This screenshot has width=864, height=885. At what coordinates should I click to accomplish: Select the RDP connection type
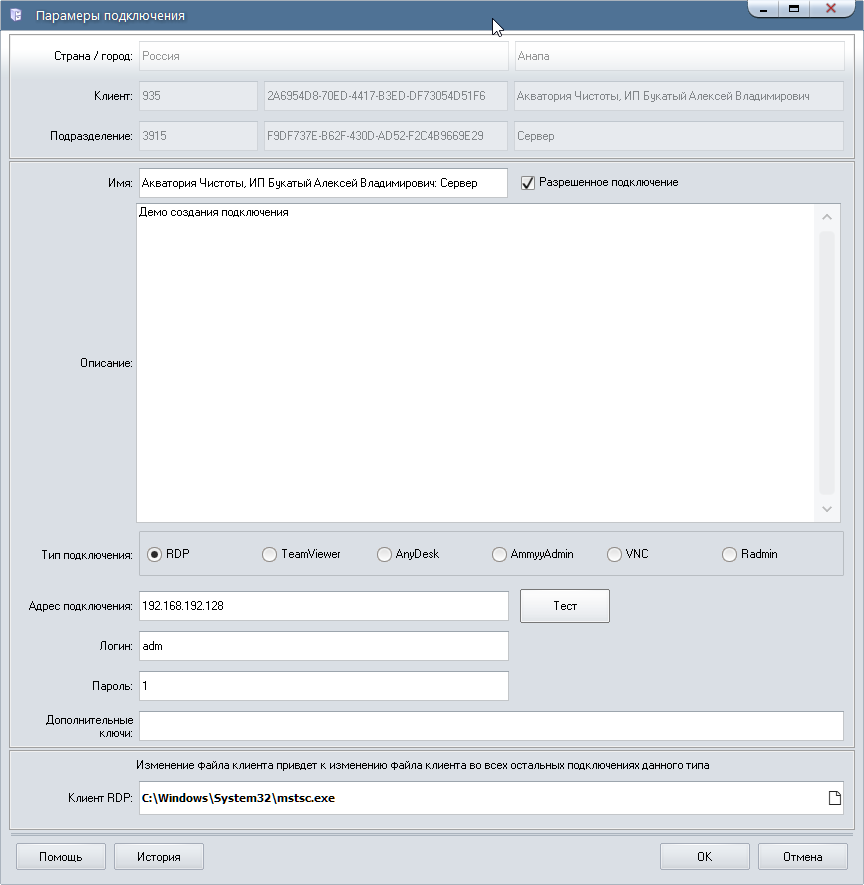(155, 554)
